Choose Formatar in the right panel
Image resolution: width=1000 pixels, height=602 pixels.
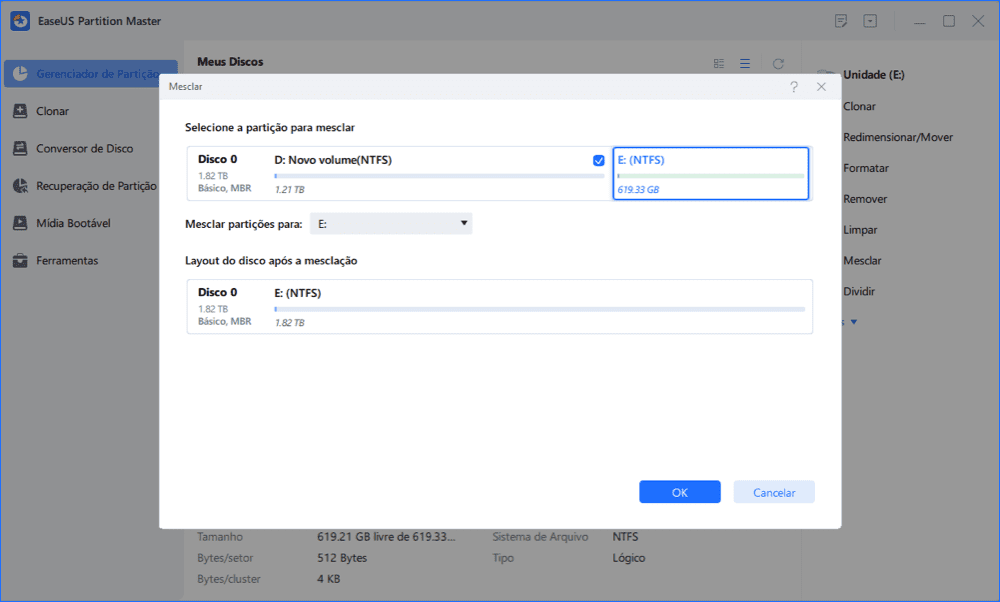[x=866, y=168]
